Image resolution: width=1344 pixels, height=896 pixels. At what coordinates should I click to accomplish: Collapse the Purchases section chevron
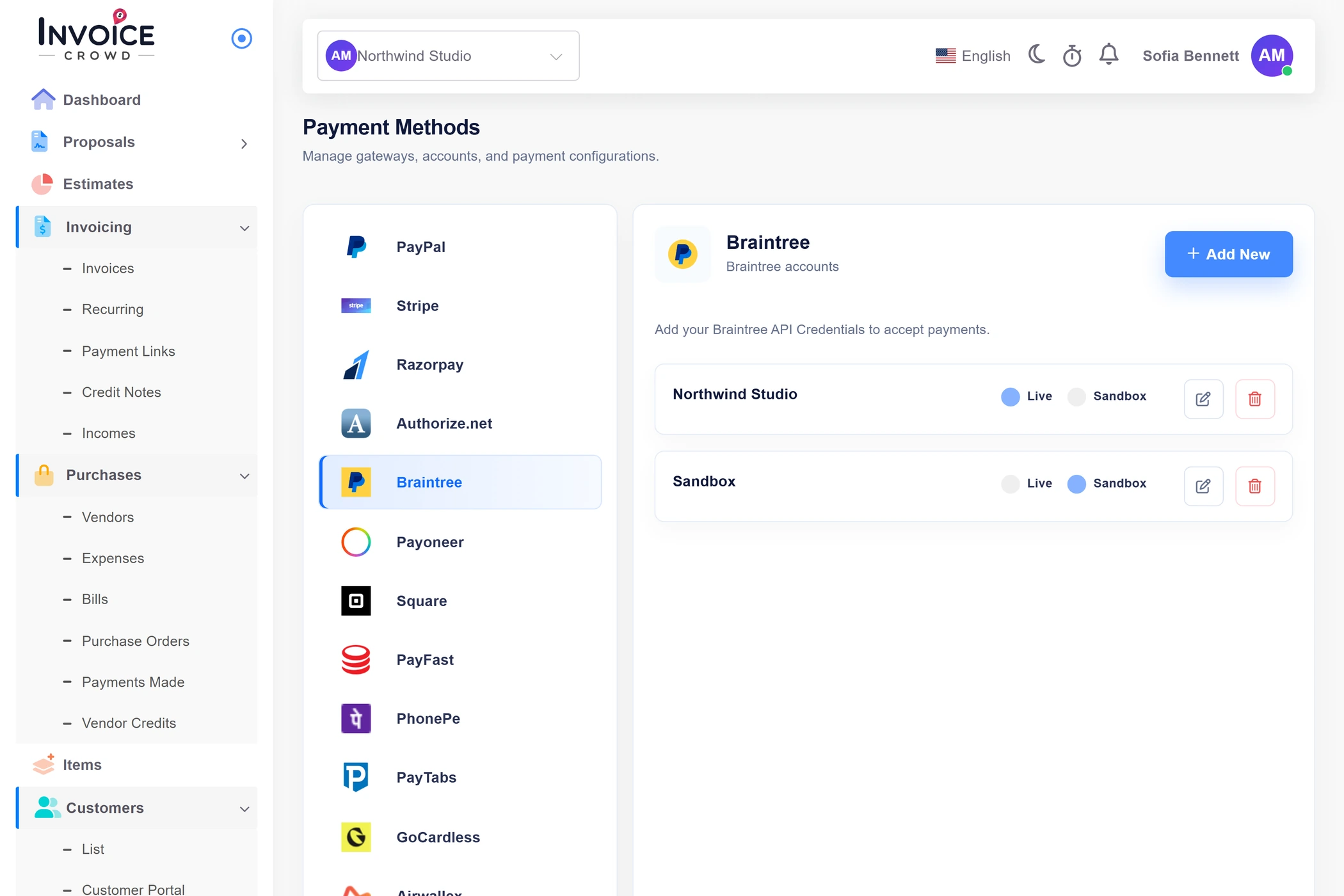pos(244,476)
